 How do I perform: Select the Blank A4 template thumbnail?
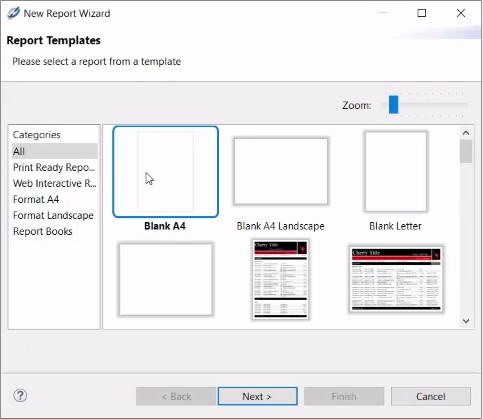165,172
